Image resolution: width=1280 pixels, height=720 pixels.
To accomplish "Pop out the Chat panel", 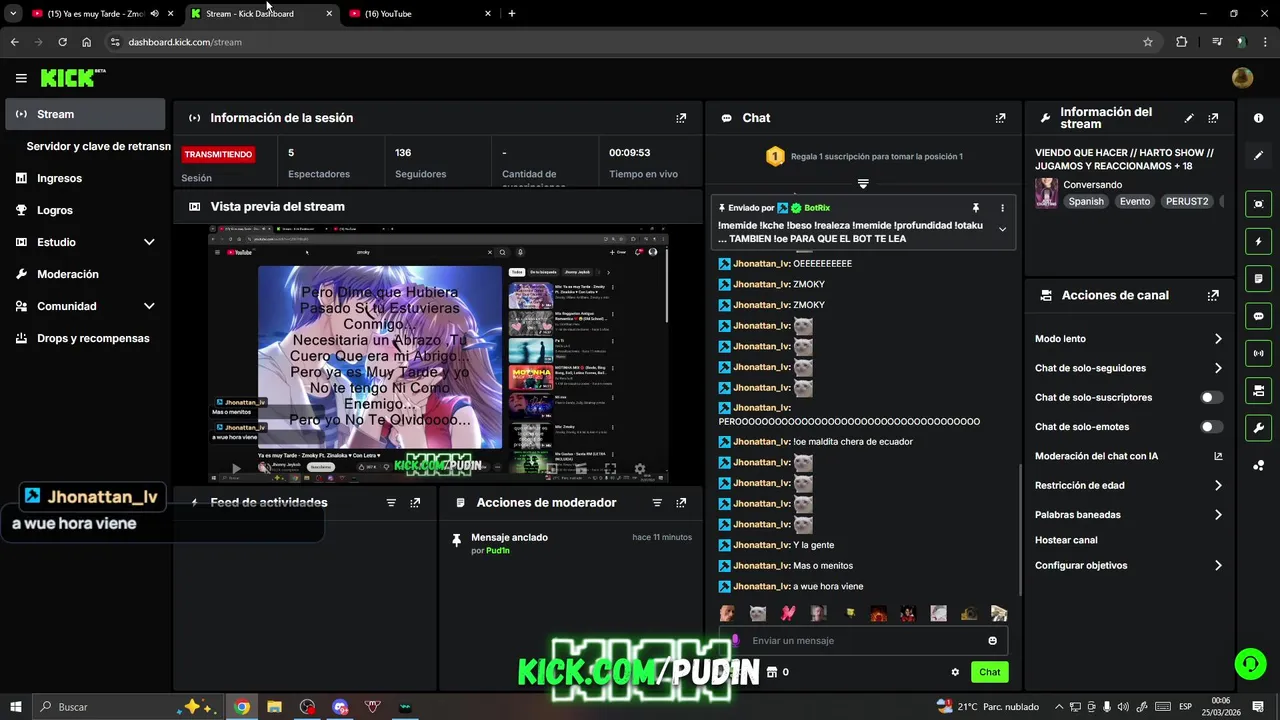I will pos(1000,118).
